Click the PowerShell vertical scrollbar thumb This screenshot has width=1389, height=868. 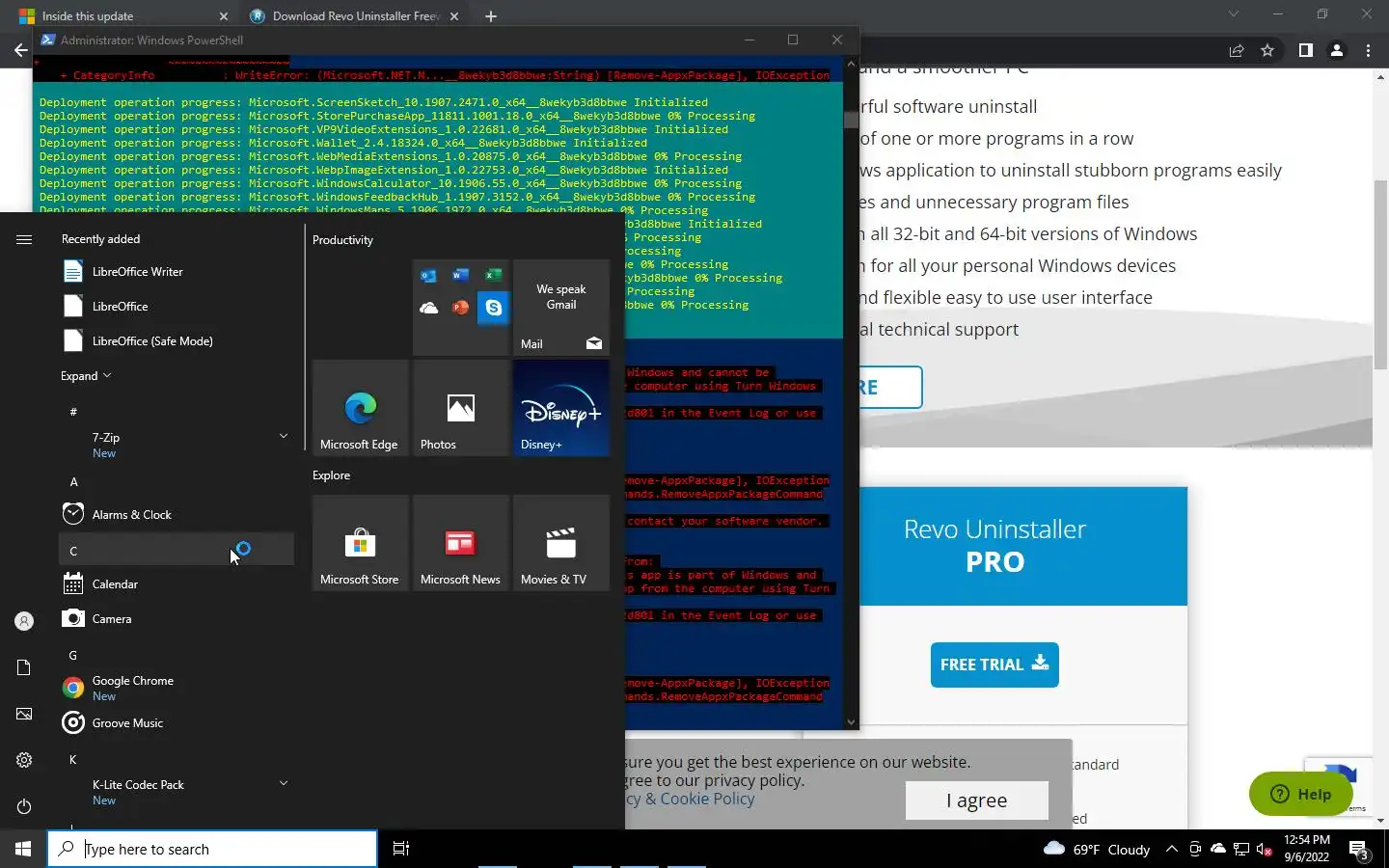point(850,120)
